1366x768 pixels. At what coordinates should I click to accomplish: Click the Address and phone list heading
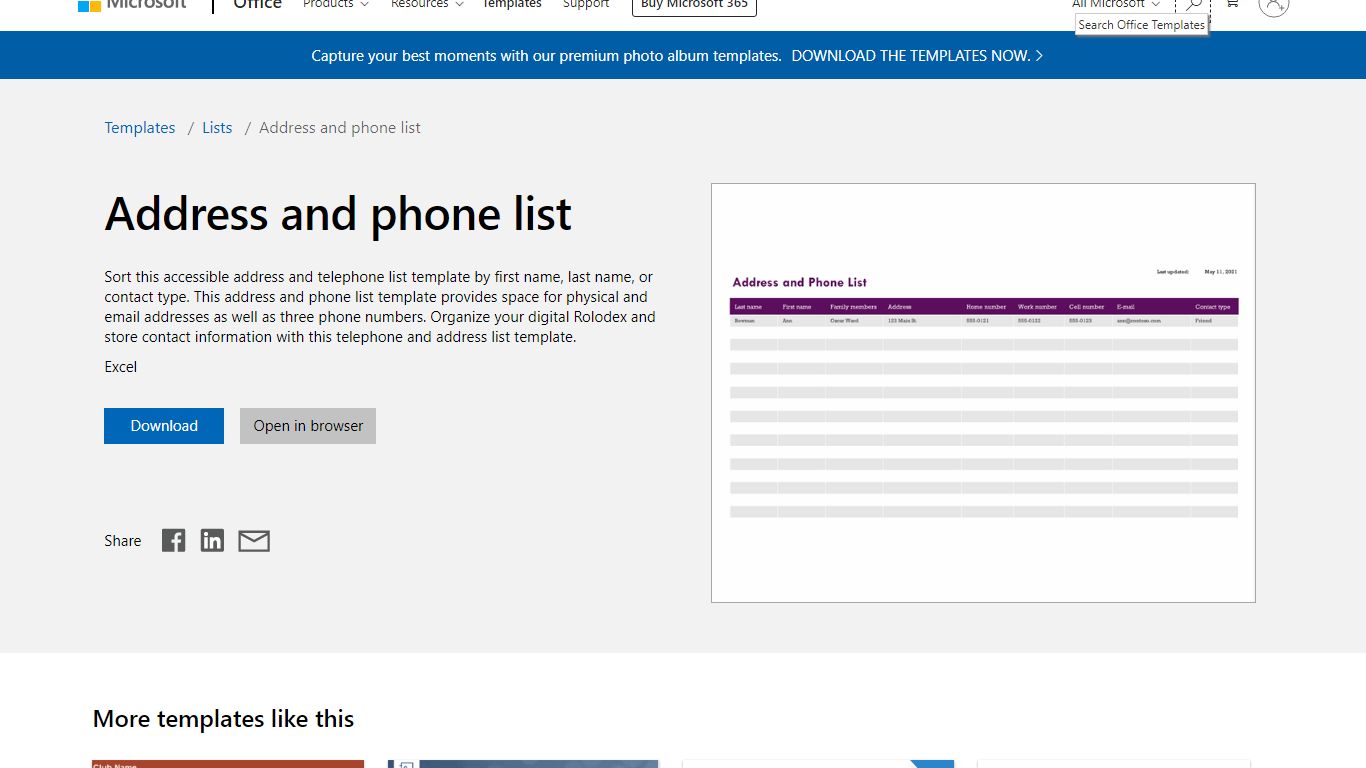(338, 214)
